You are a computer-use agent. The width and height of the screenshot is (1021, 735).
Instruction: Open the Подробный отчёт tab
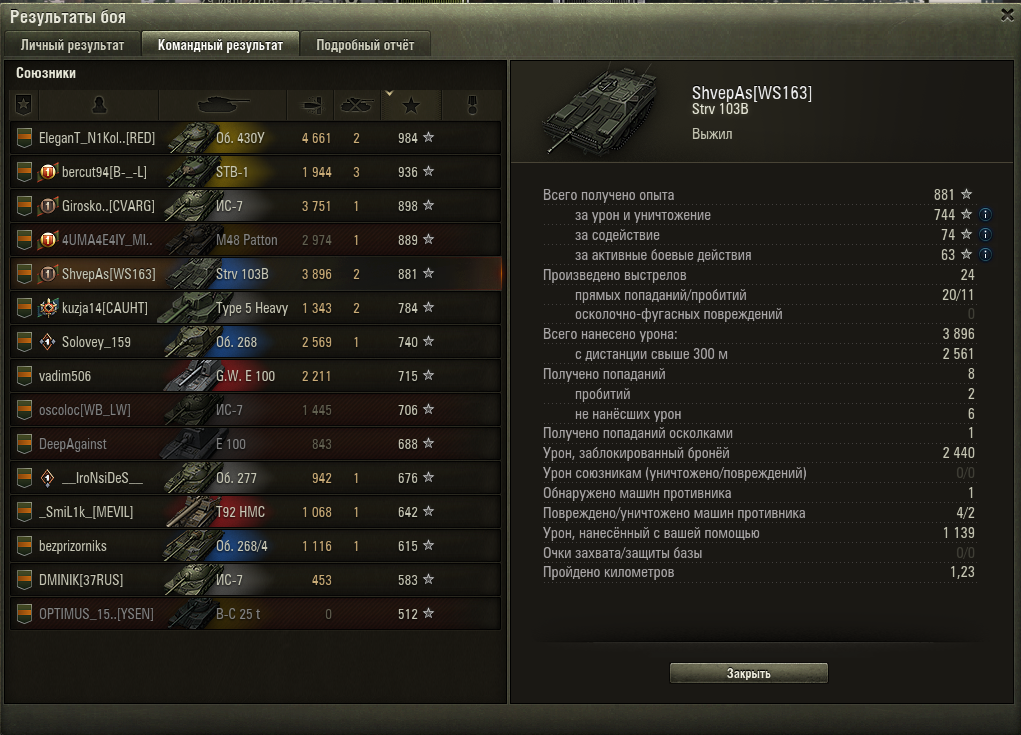click(365, 45)
